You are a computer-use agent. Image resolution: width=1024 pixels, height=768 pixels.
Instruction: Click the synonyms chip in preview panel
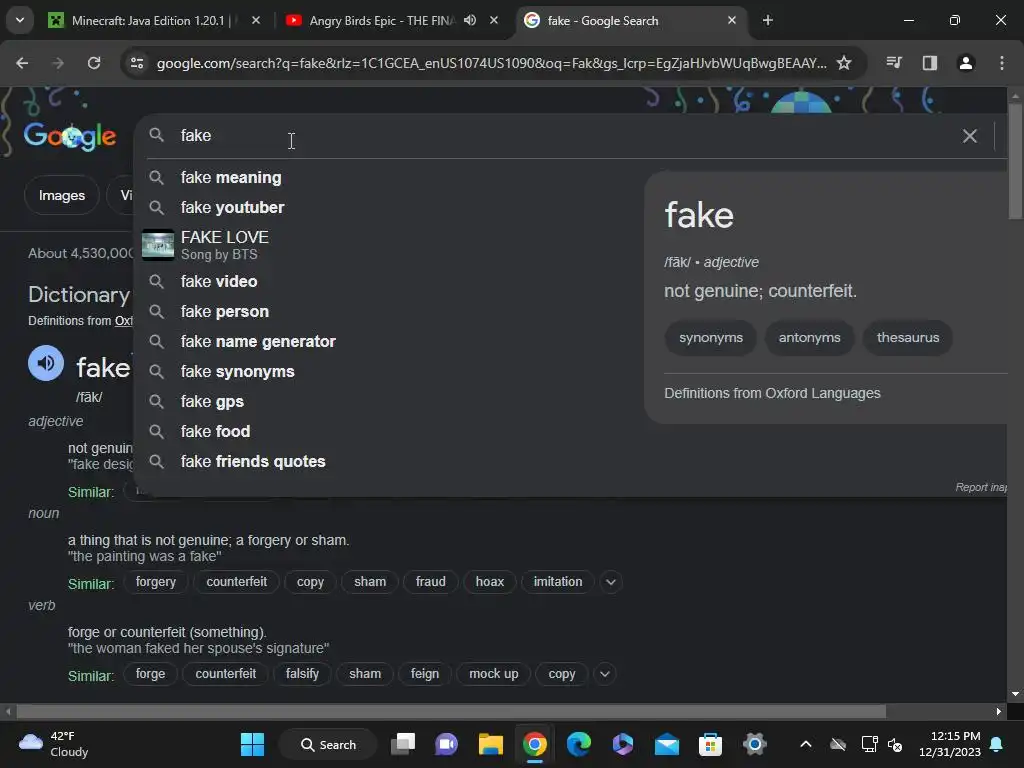711,338
